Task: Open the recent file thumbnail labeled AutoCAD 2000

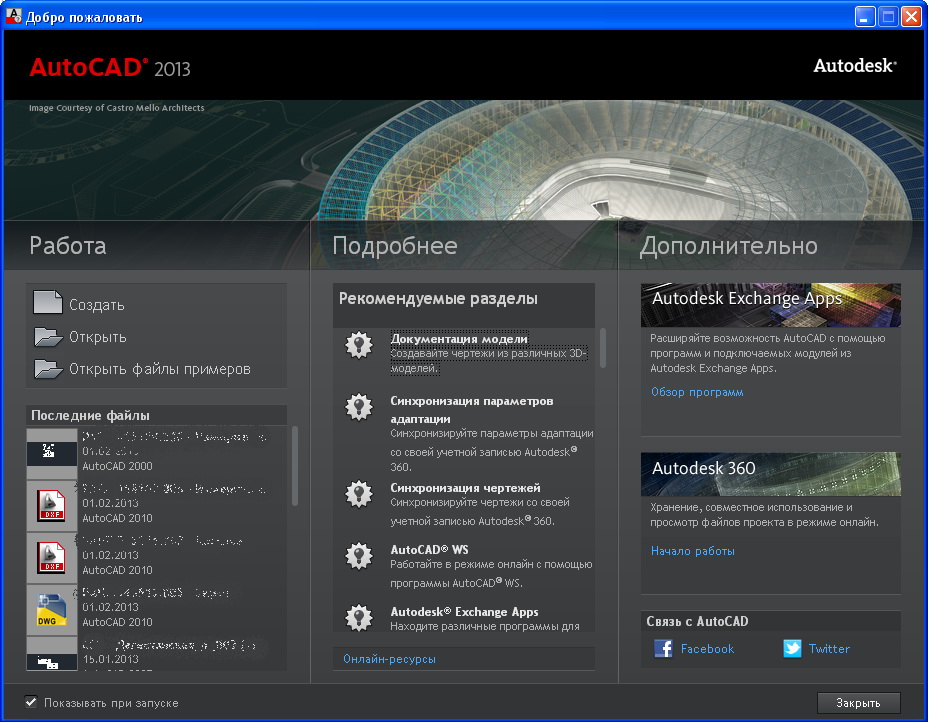Action: 52,453
